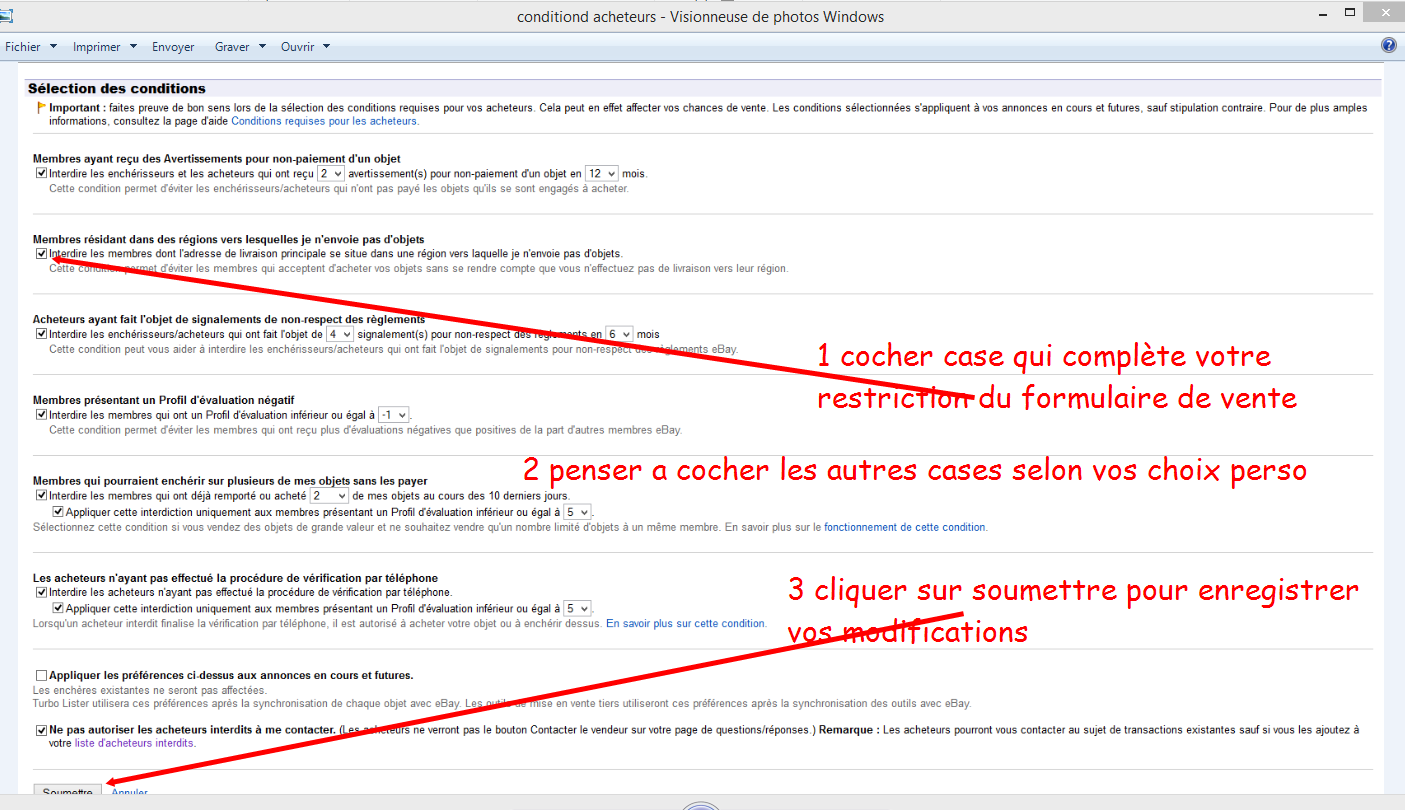This screenshot has width=1405, height=810.
Task: Uncheck "Ne pas autoriser les acheteurs interdits"
Action: click(40, 730)
